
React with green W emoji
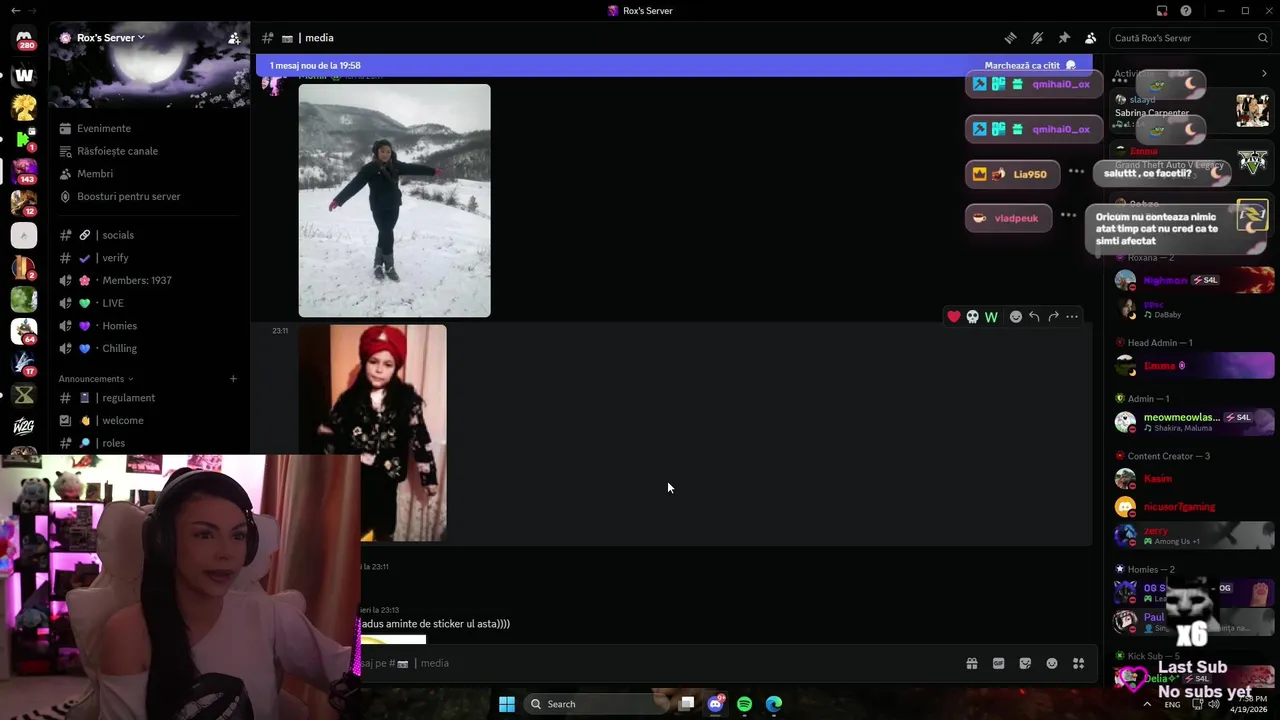(991, 317)
